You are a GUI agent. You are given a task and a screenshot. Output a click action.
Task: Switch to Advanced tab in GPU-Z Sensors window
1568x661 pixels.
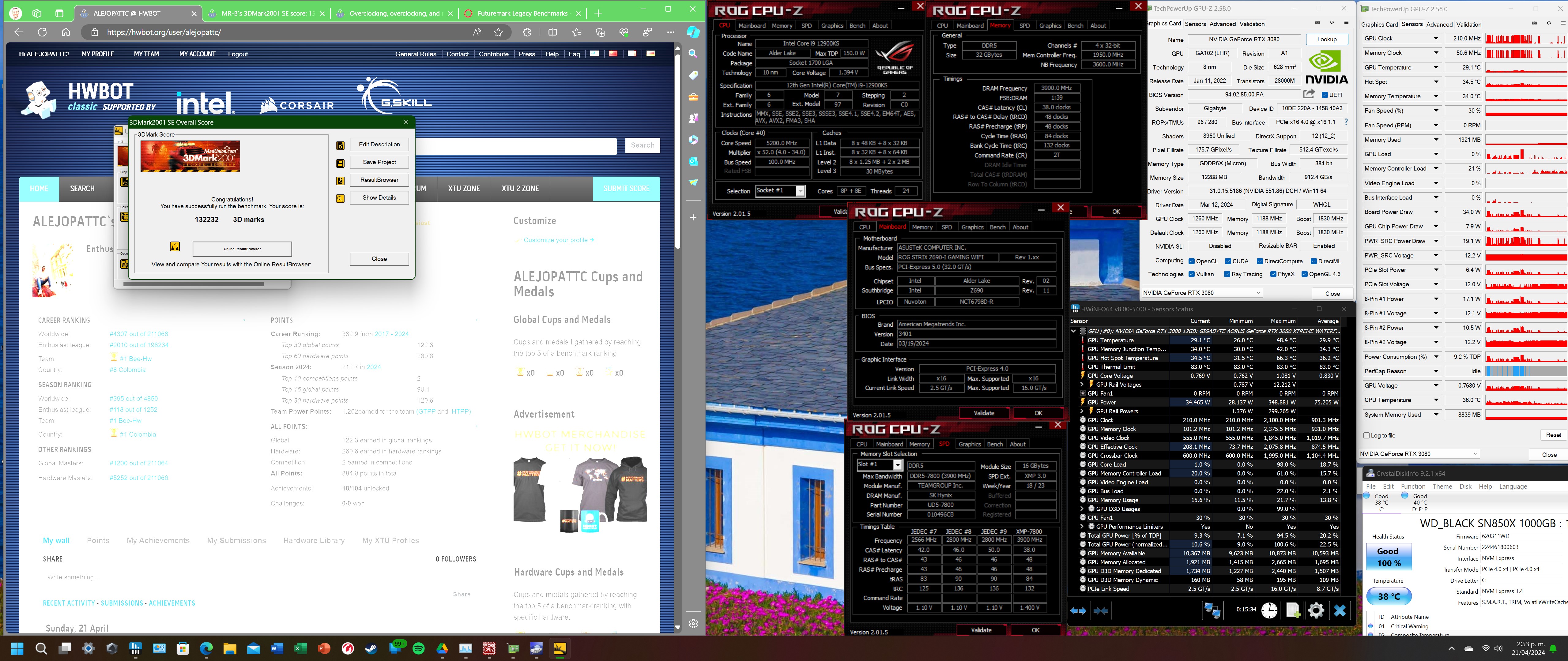[1439, 24]
